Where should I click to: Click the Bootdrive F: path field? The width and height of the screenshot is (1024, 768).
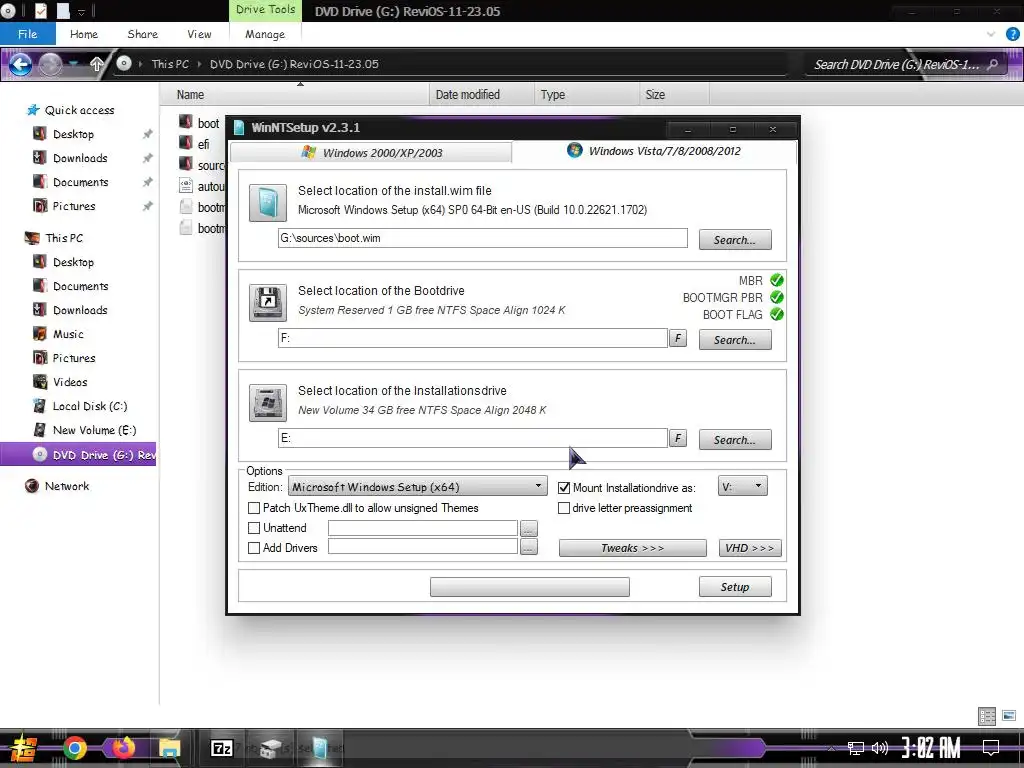pos(473,338)
